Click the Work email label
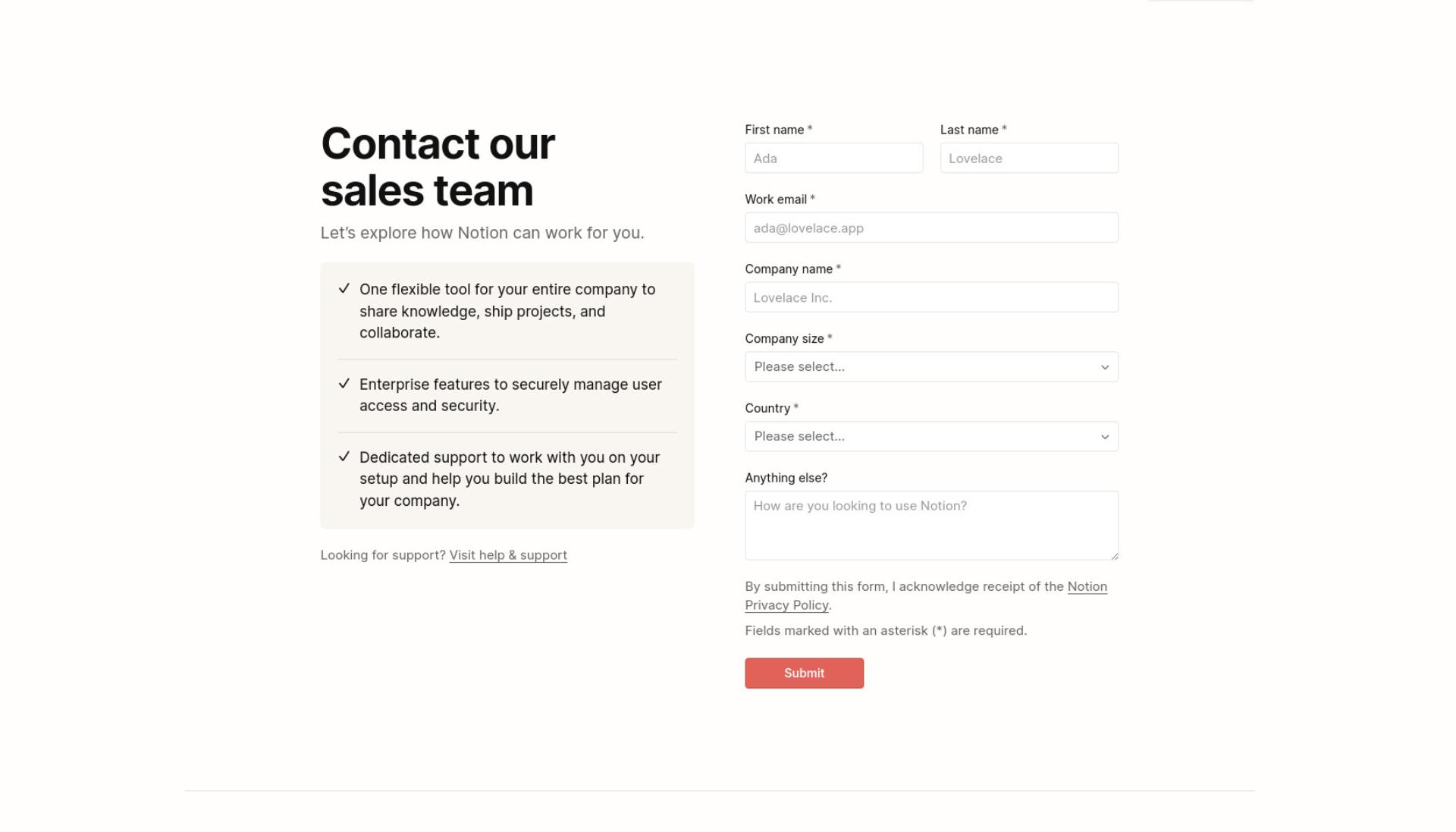Image resolution: width=1456 pixels, height=832 pixels. [x=776, y=199]
